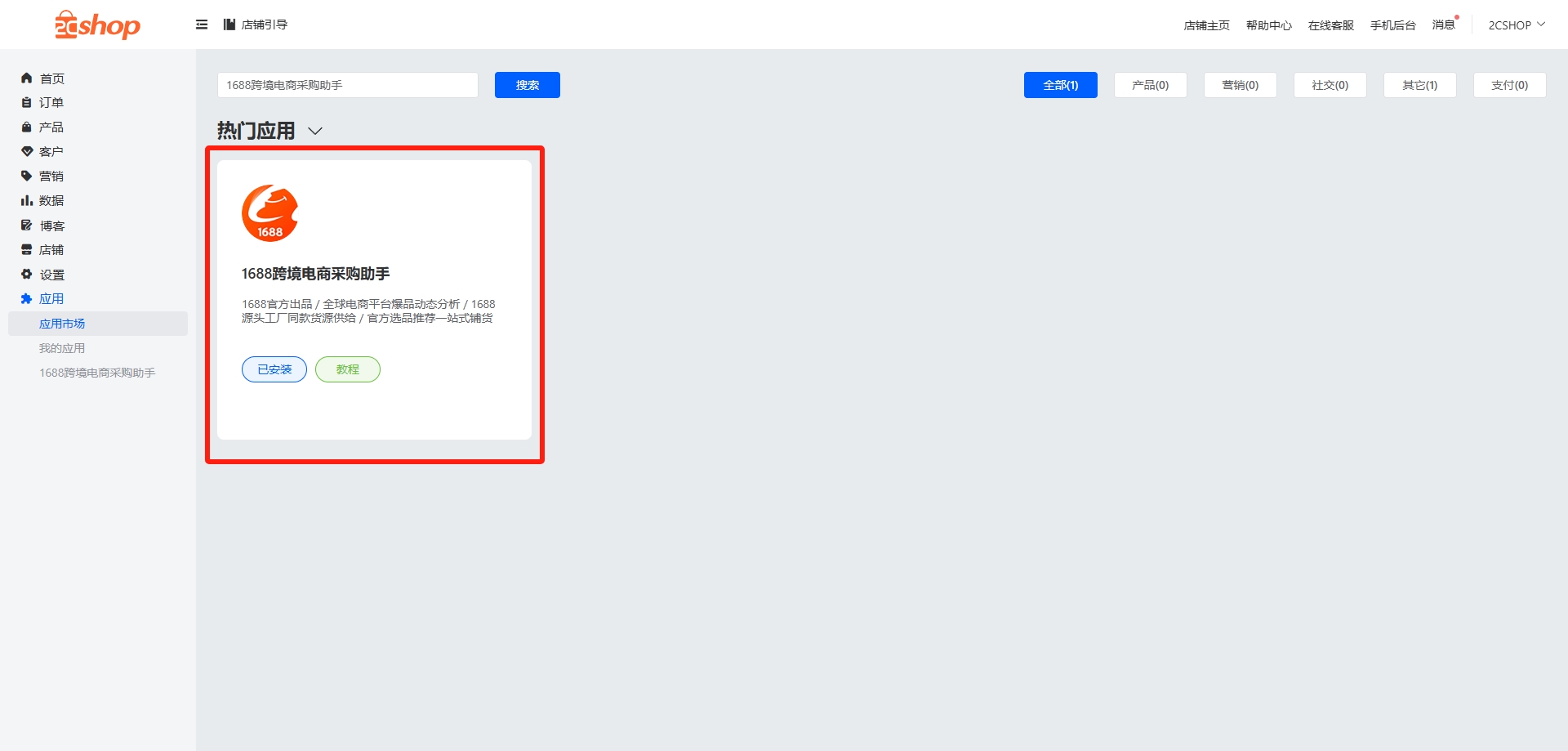Select the 其它(1) filter tab

coord(1420,85)
